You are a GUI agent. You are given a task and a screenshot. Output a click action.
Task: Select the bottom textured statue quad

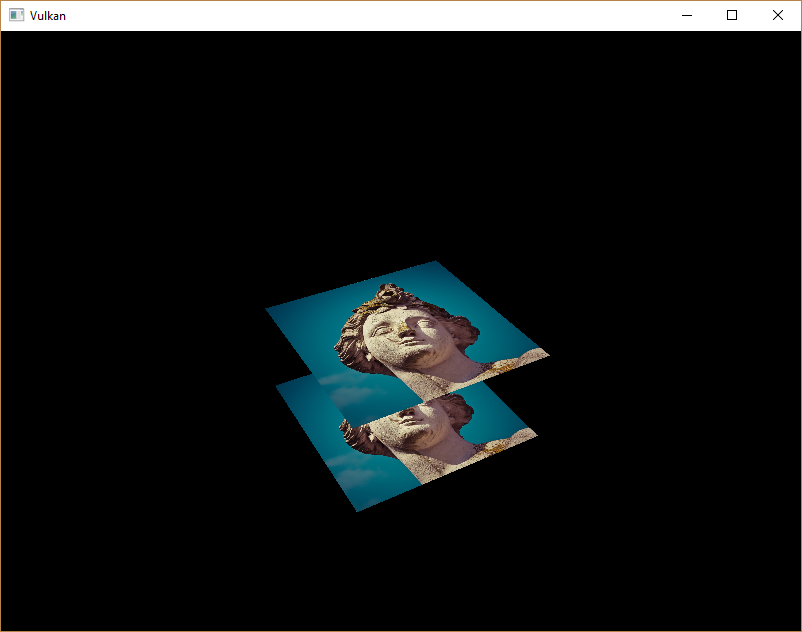[x=420, y=440]
